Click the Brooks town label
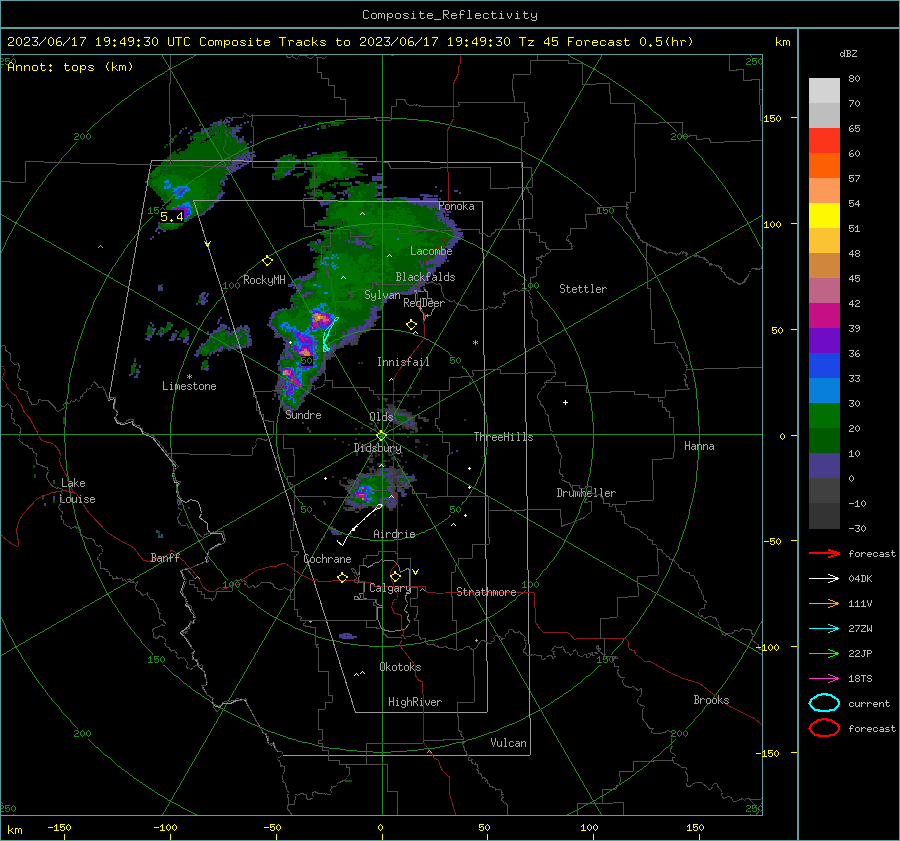Image resolution: width=900 pixels, height=841 pixels. (711, 700)
